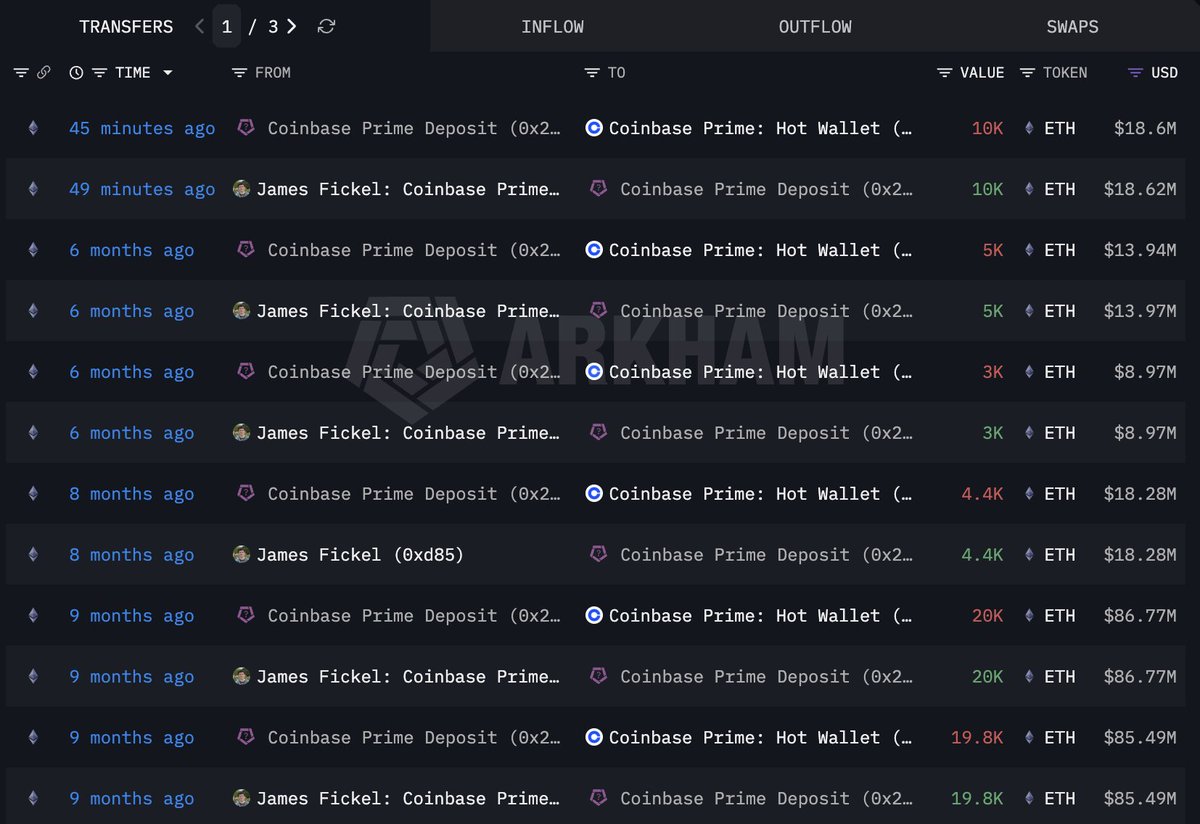This screenshot has height=824, width=1200.
Task: Open Coinbase Prime Hot Wallet in 4.4K ETH row
Action: (760, 494)
